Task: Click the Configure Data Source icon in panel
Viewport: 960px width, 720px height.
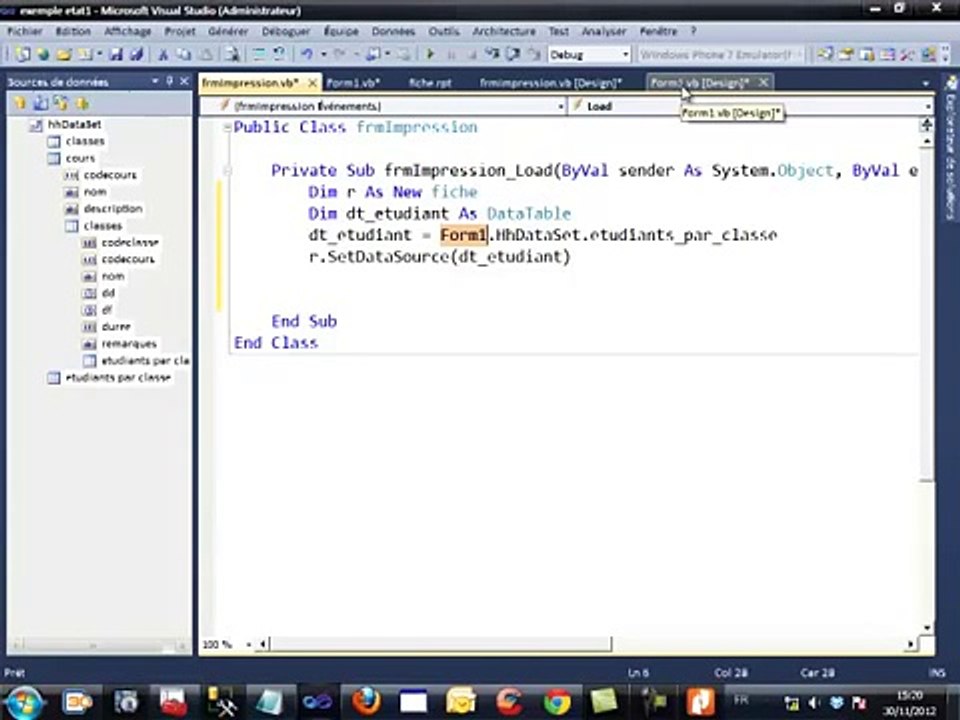Action: 61,103
